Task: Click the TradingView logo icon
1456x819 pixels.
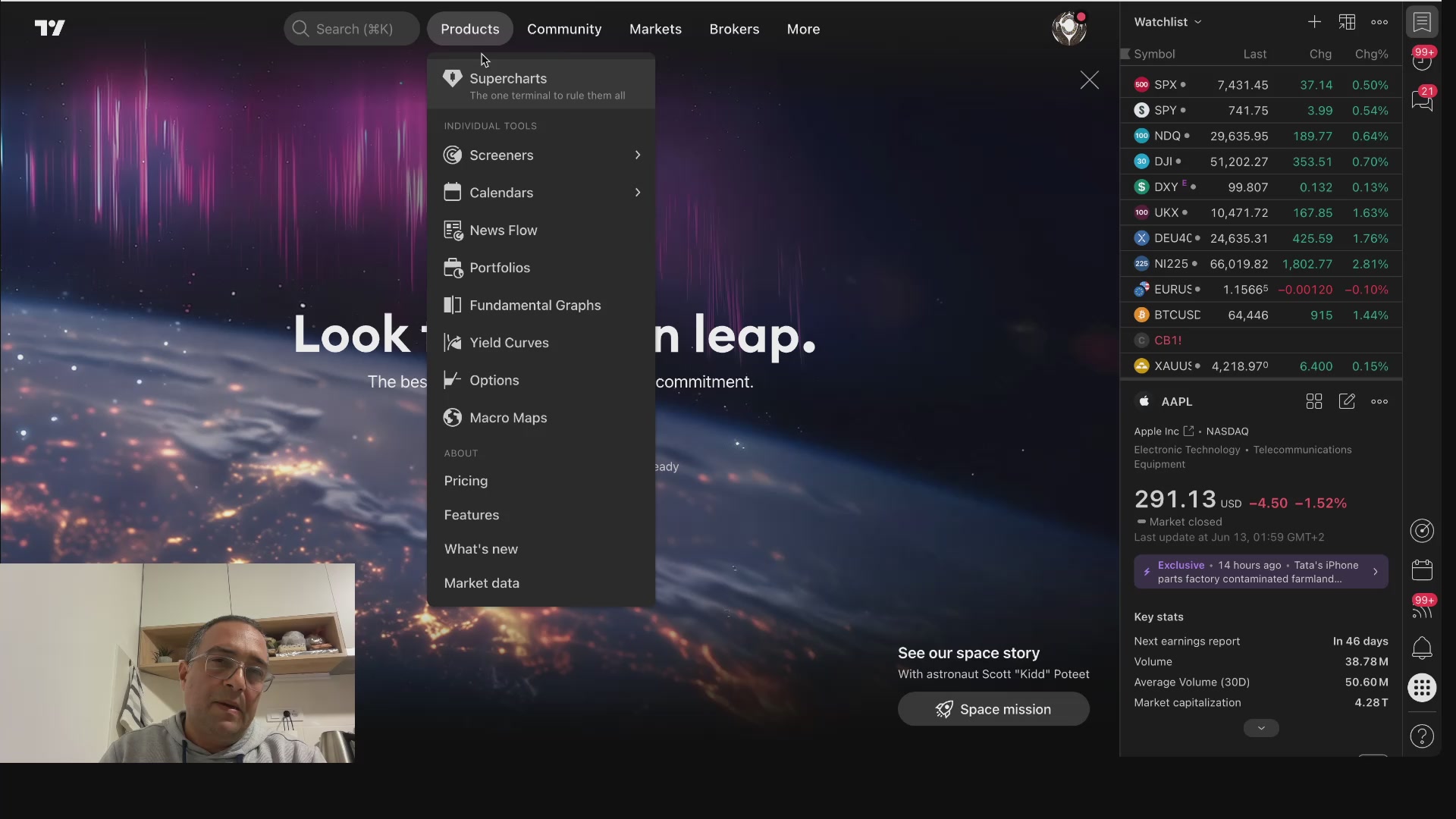Action: [x=50, y=29]
